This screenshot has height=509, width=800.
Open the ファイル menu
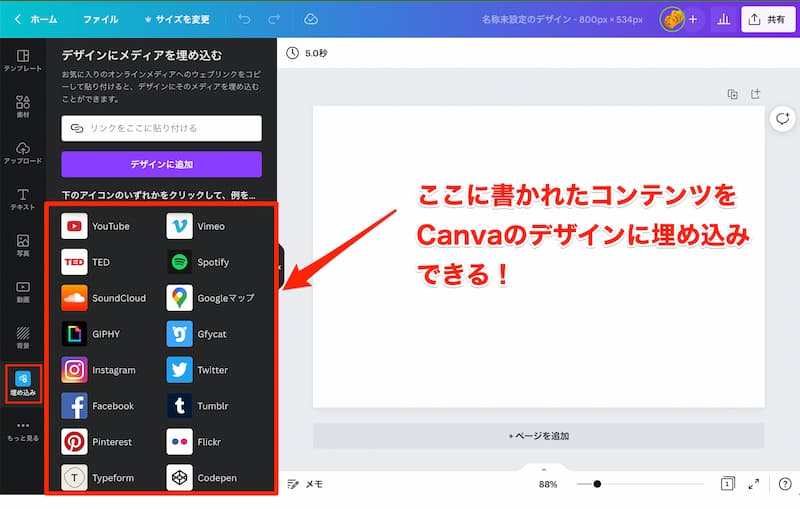click(x=101, y=19)
